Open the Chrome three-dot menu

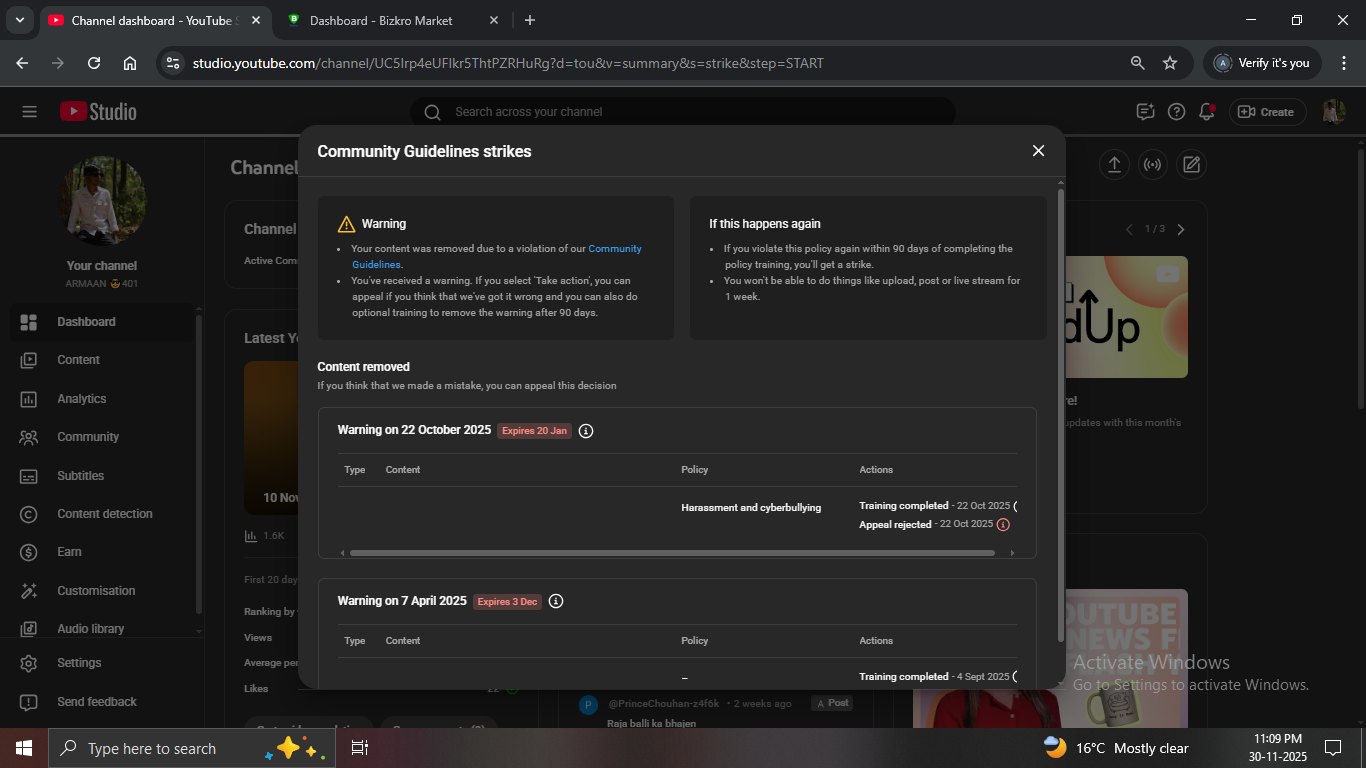pos(1343,63)
